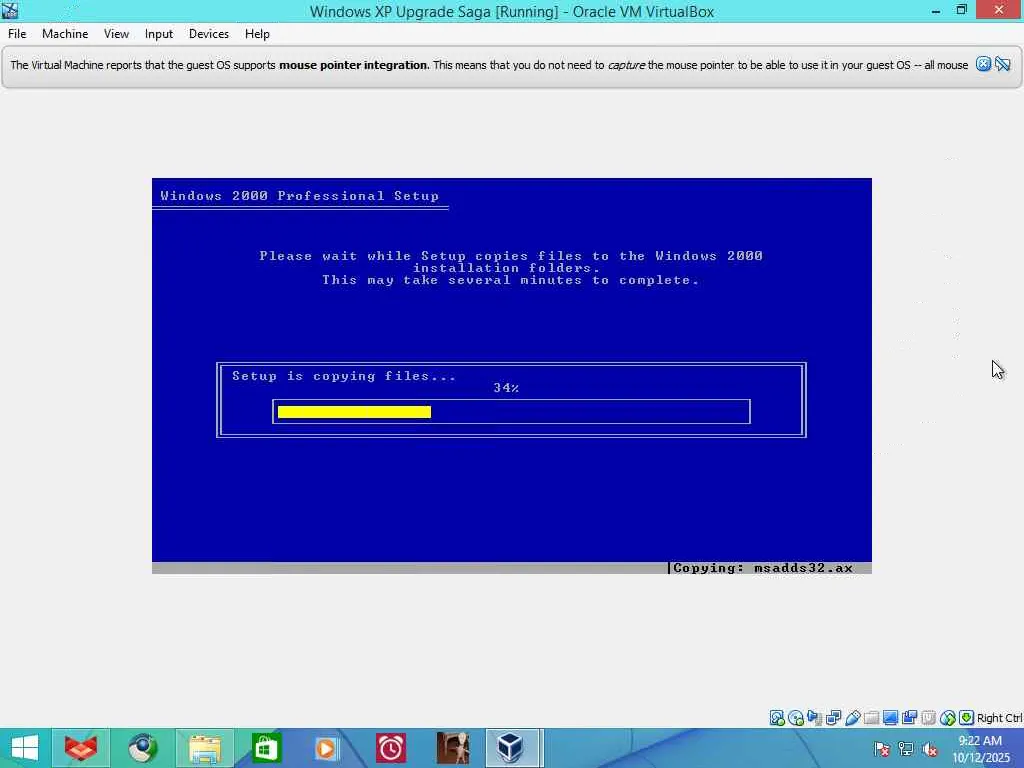Open the Machine menu
Viewport: 1024px width, 768px height.
coord(65,34)
